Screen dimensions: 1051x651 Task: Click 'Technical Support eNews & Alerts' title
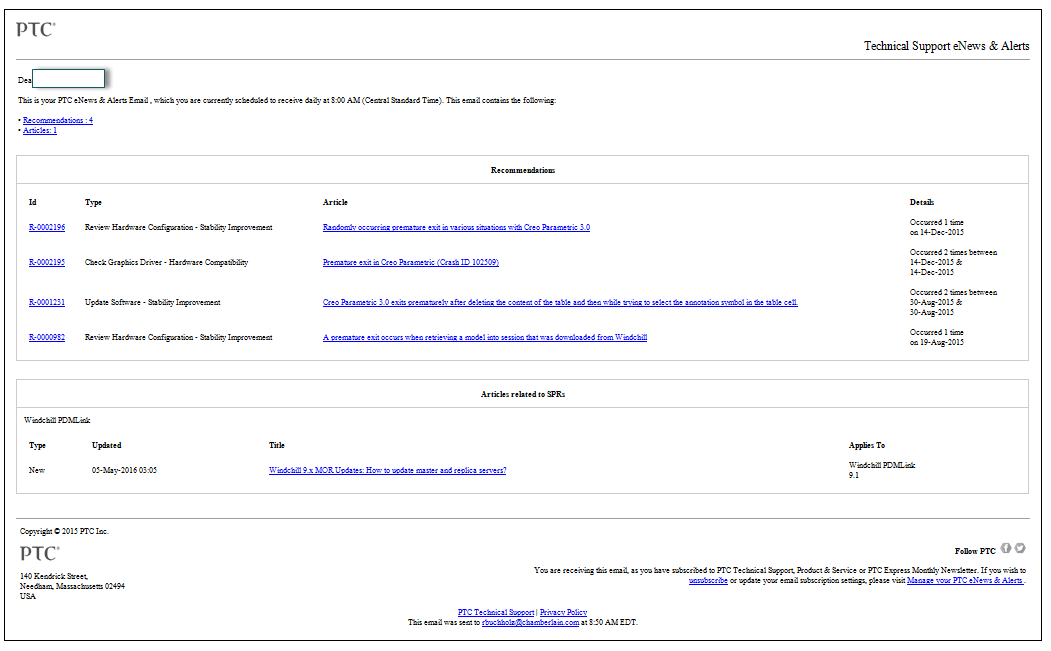(946, 46)
